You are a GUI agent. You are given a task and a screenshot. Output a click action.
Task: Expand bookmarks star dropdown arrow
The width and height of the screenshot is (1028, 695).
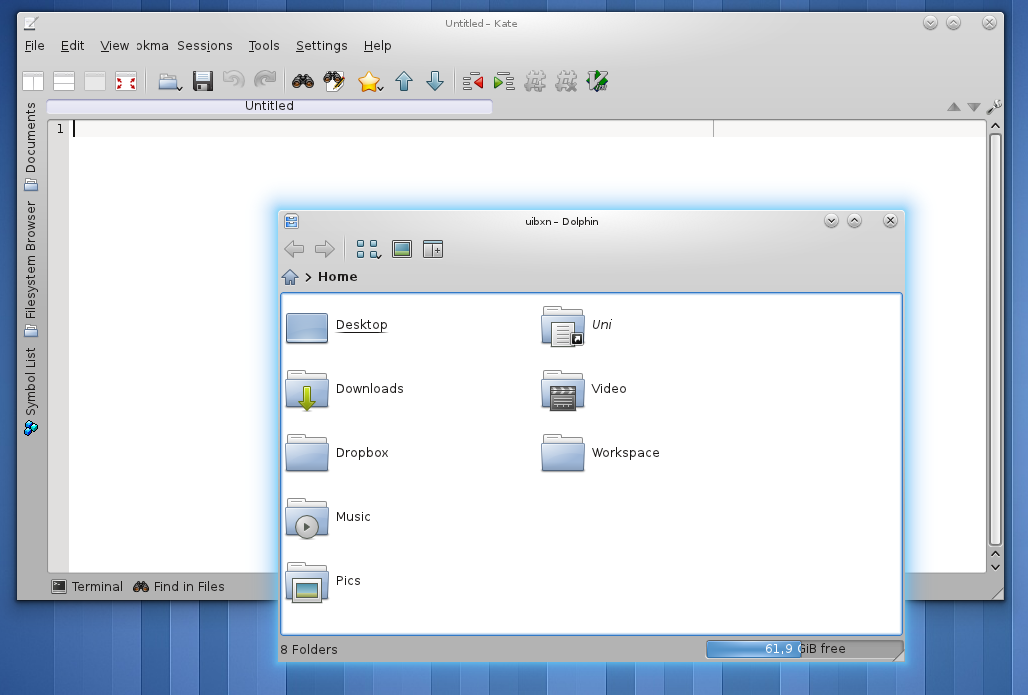(381, 88)
